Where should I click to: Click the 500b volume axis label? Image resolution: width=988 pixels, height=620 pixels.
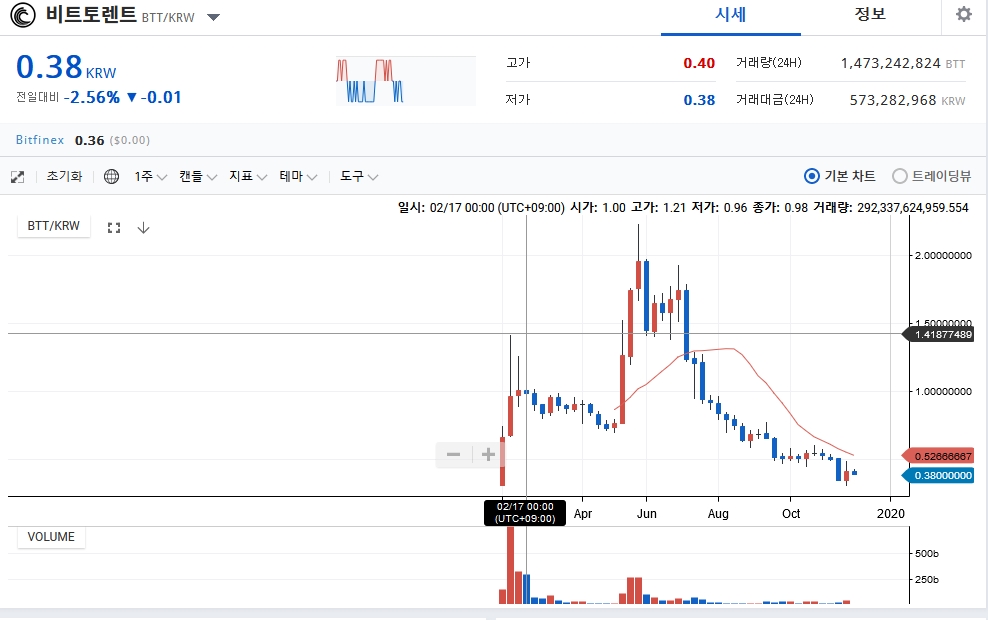(x=927, y=554)
